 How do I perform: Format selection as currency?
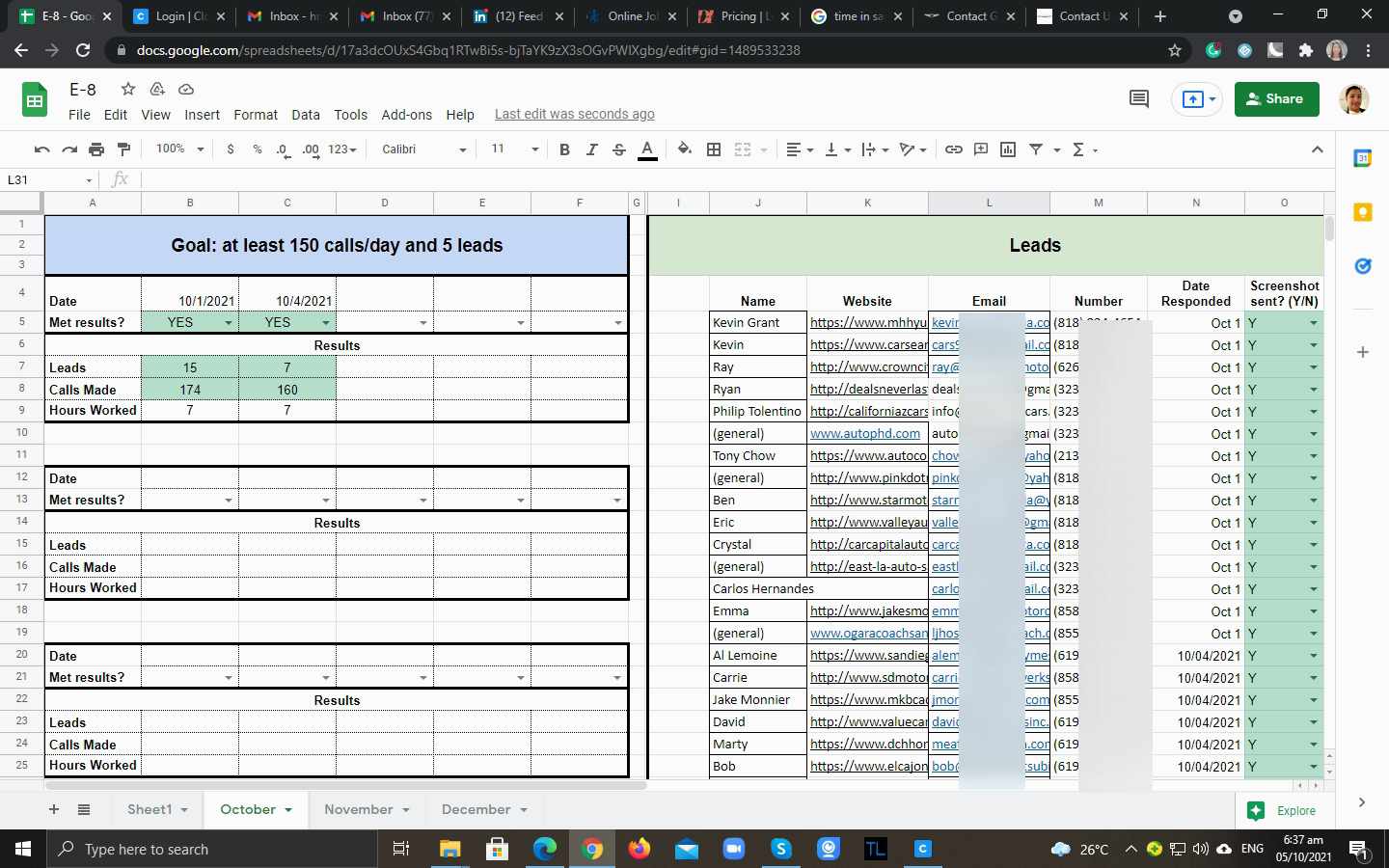(x=231, y=149)
